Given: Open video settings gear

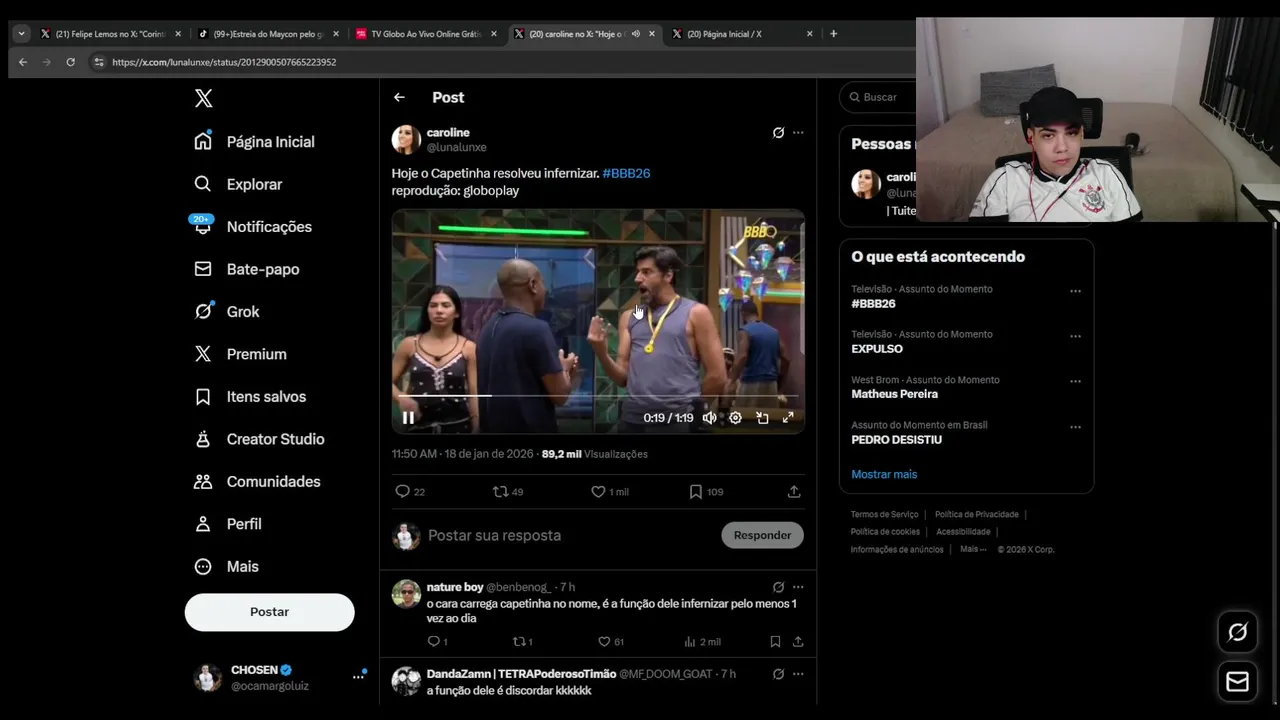Looking at the screenshot, I should click(735, 418).
